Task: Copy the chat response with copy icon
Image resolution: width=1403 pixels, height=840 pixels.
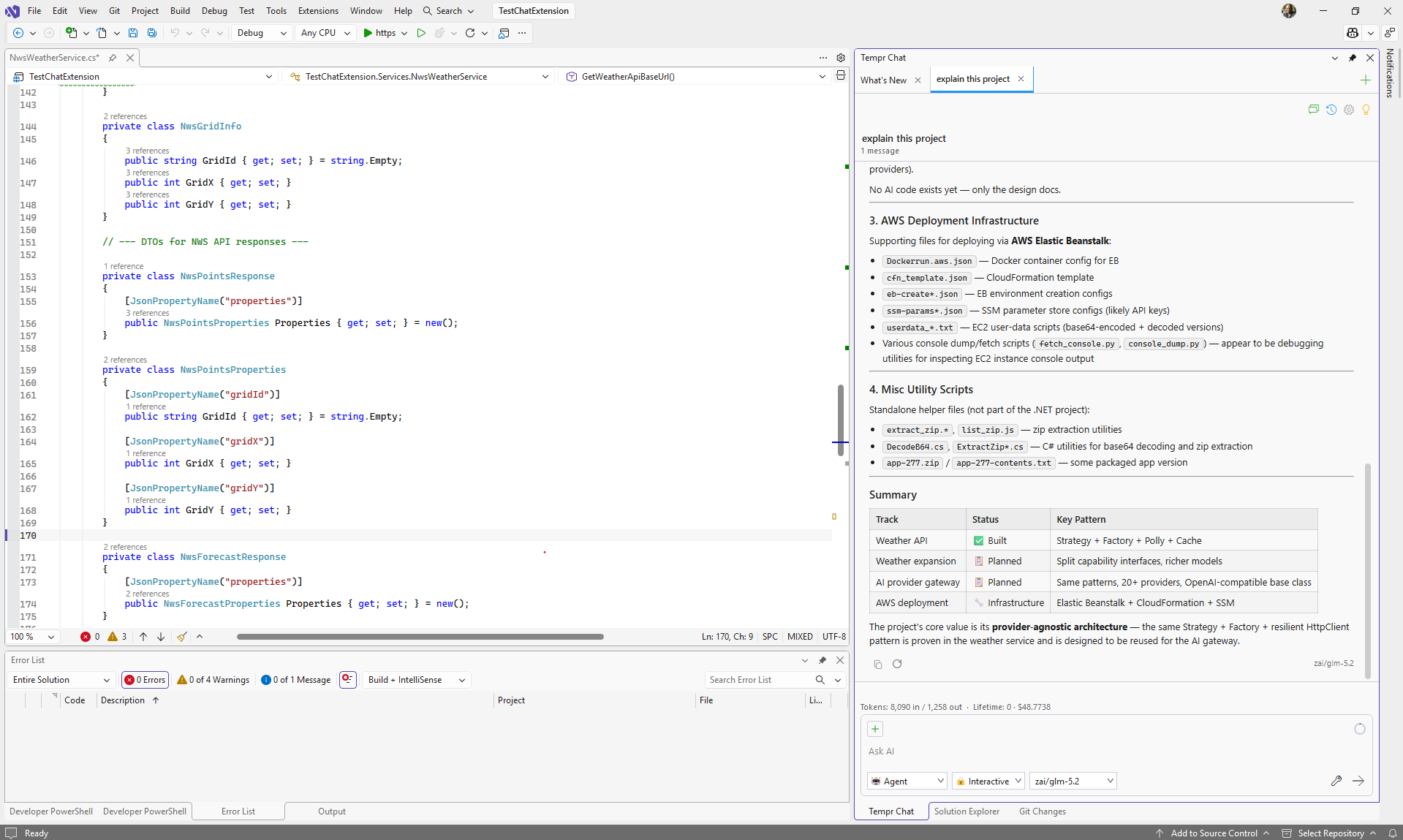Action: [x=878, y=665]
